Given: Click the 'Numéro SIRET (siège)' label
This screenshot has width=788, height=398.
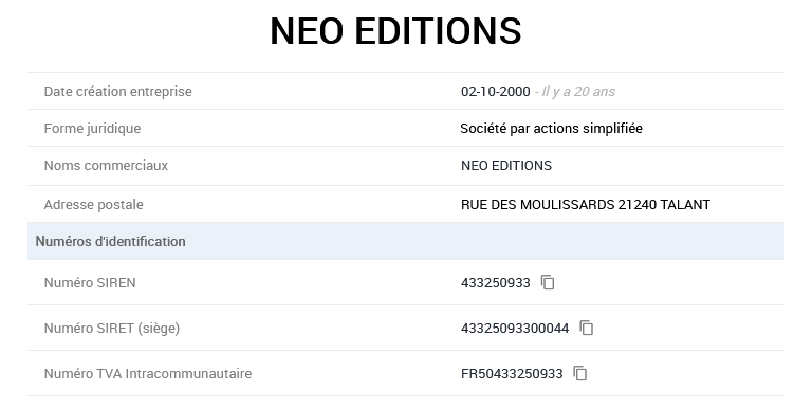Looking at the screenshot, I should (112, 328).
